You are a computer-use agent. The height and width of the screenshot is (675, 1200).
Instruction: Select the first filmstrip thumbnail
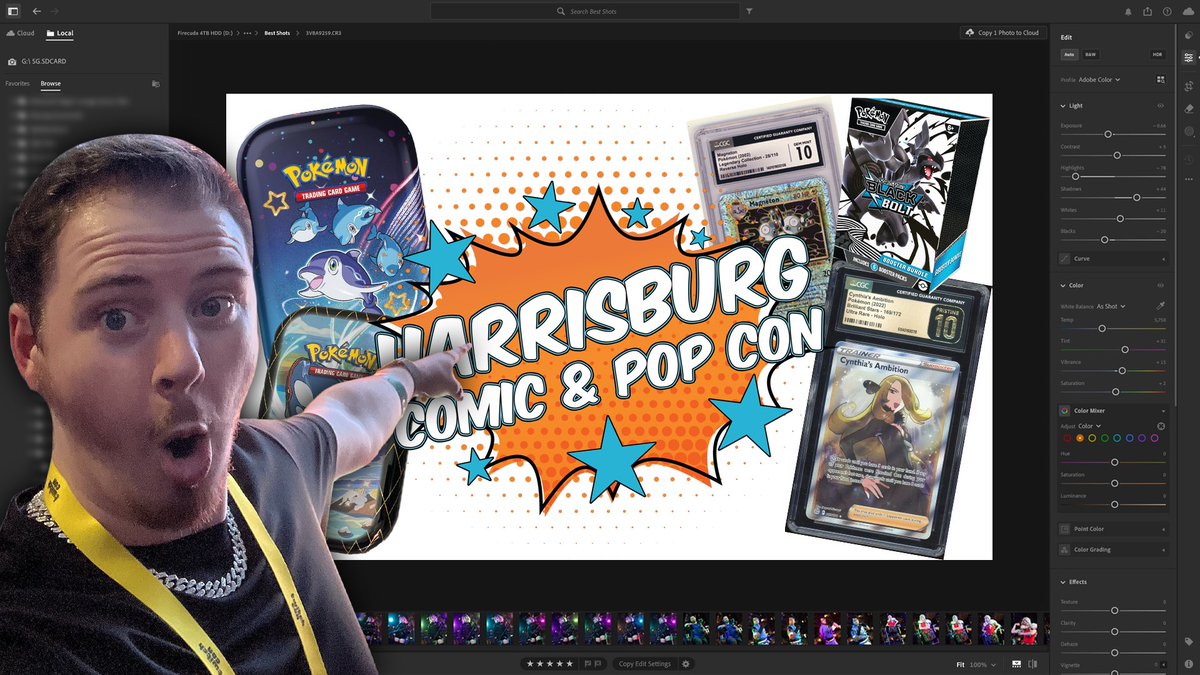(x=372, y=628)
